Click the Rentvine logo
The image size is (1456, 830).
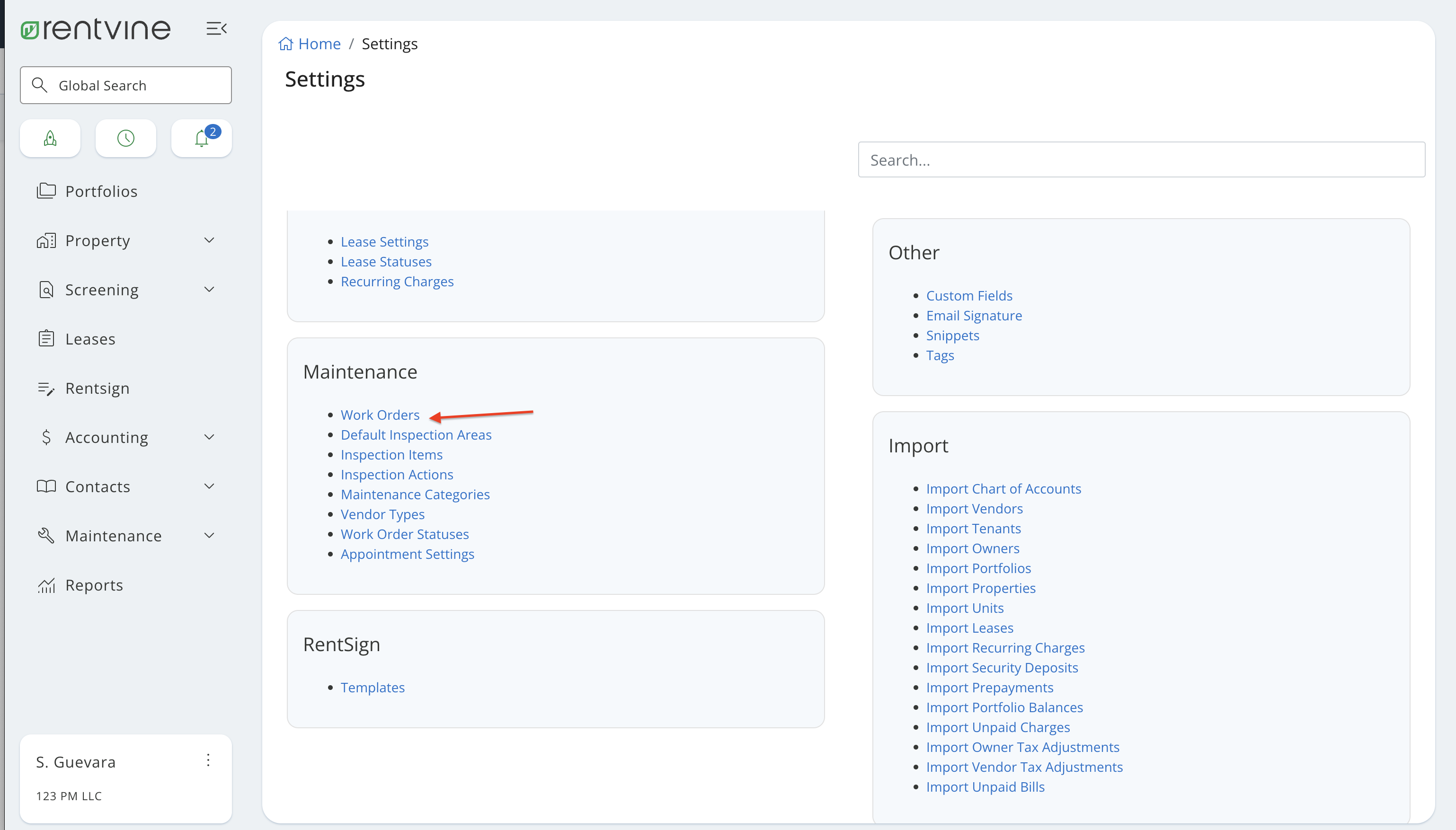pyautogui.click(x=94, y=28)
